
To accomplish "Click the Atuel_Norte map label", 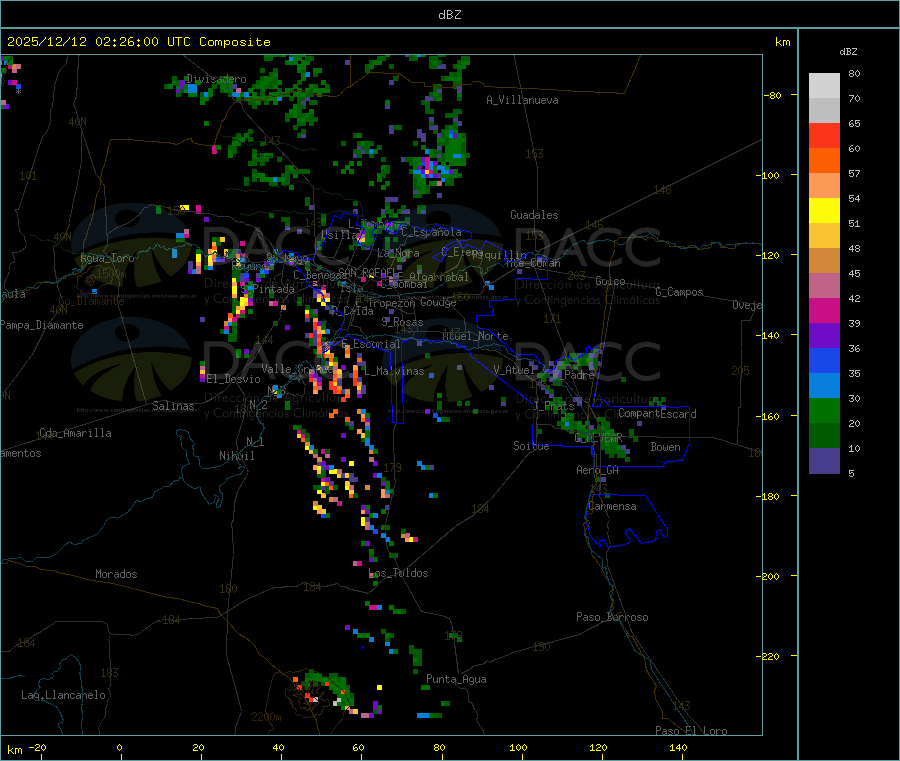I will [475, 336].
